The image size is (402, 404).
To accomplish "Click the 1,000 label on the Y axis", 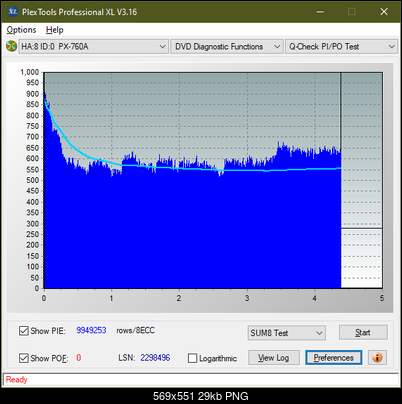I will (29, 72).
